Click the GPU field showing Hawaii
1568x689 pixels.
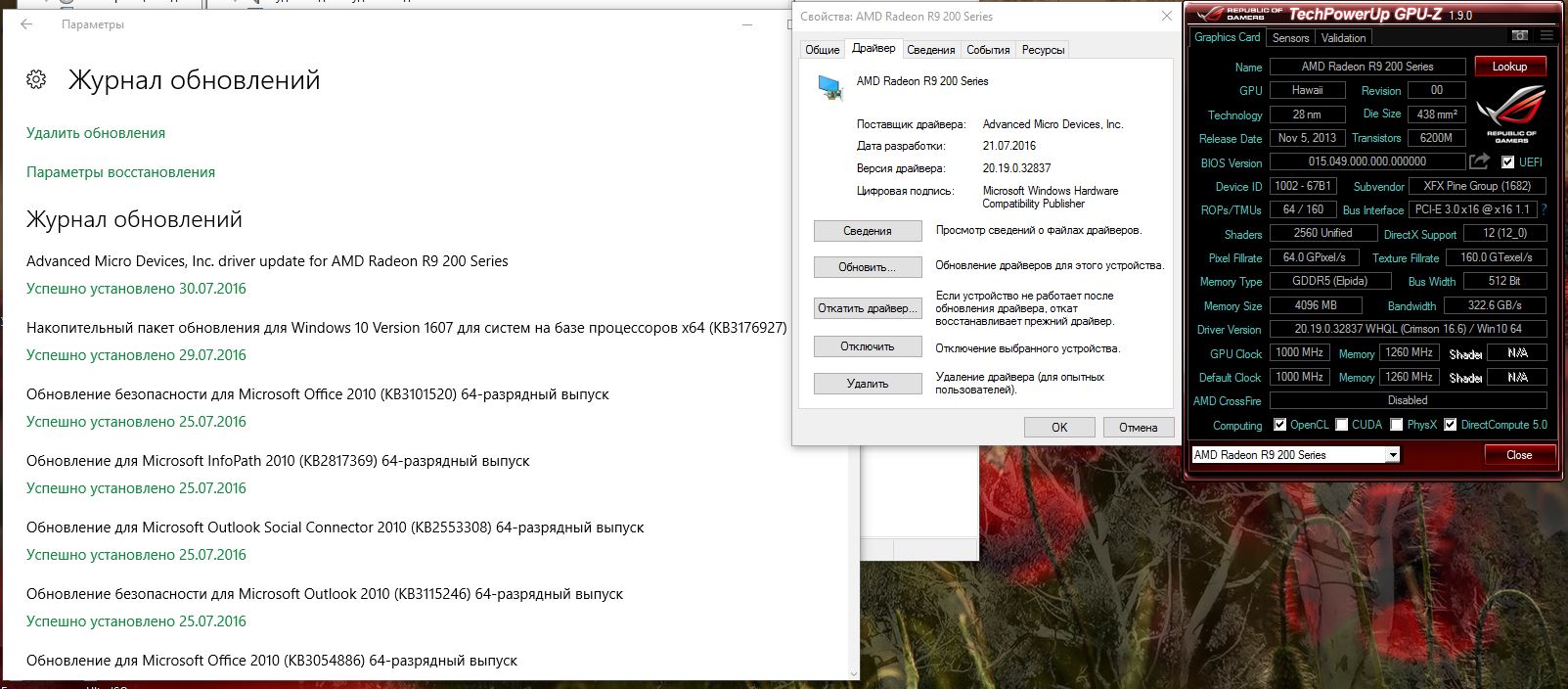[x=1308, y=90]
